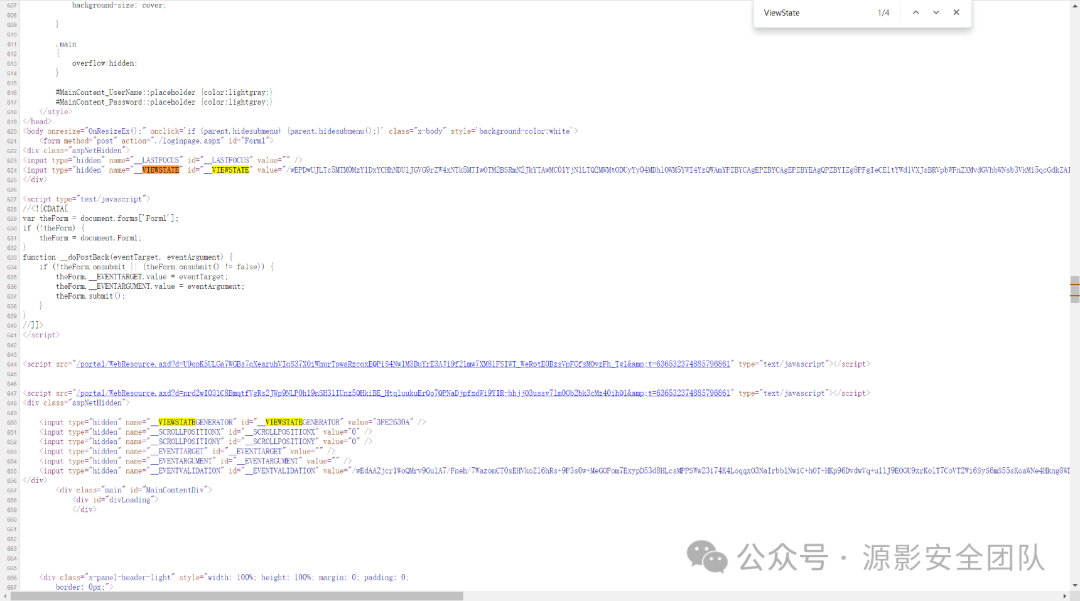Click theForm.__EVENTTARGET.value assignment line
Viewport: 1080px width, 601px height.
coord(142,277)
